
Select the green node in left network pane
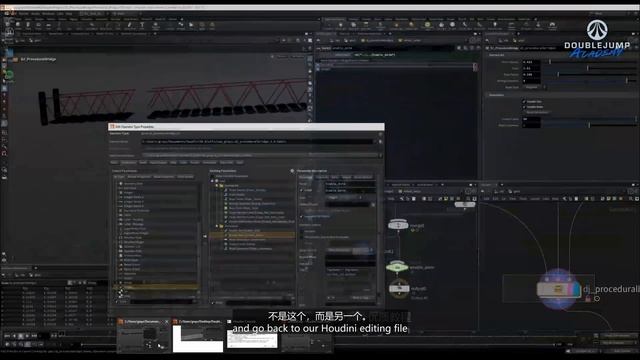(x=397, y=267)
